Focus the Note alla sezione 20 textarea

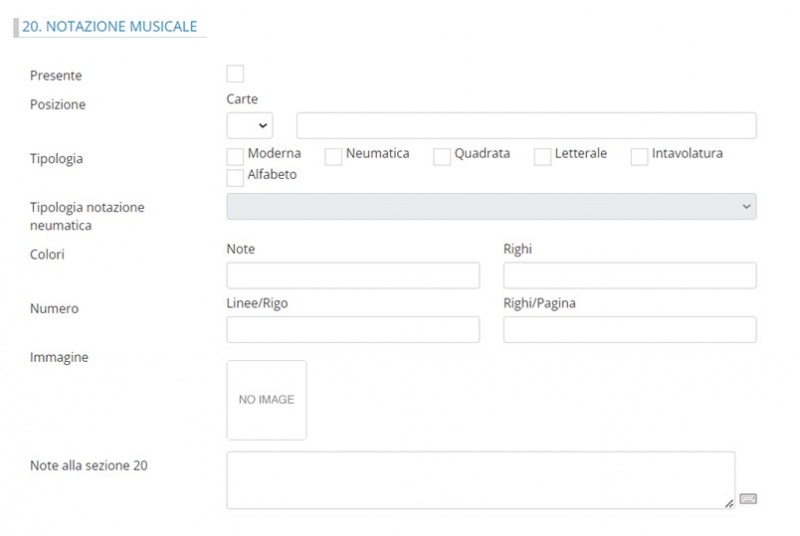[480, 480]
